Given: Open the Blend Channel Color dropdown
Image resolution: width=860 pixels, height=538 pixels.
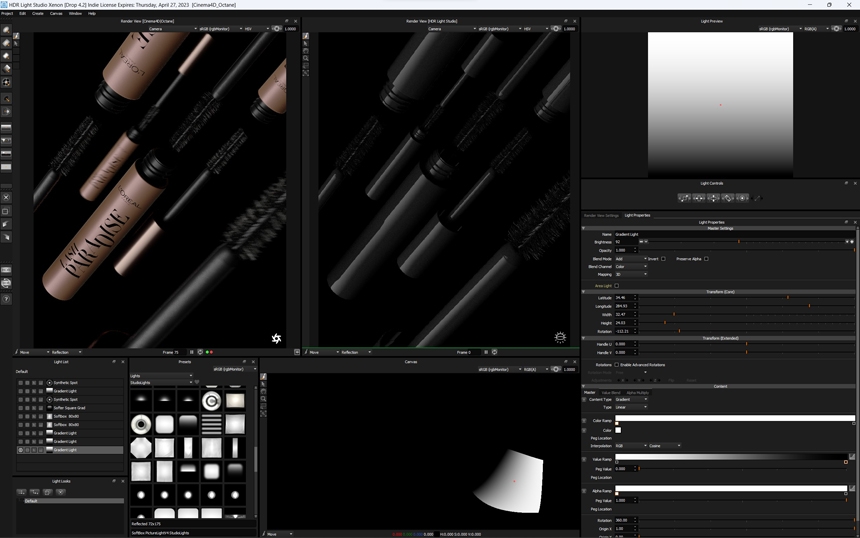Looking at the screenshot, I should click(631, 267).
